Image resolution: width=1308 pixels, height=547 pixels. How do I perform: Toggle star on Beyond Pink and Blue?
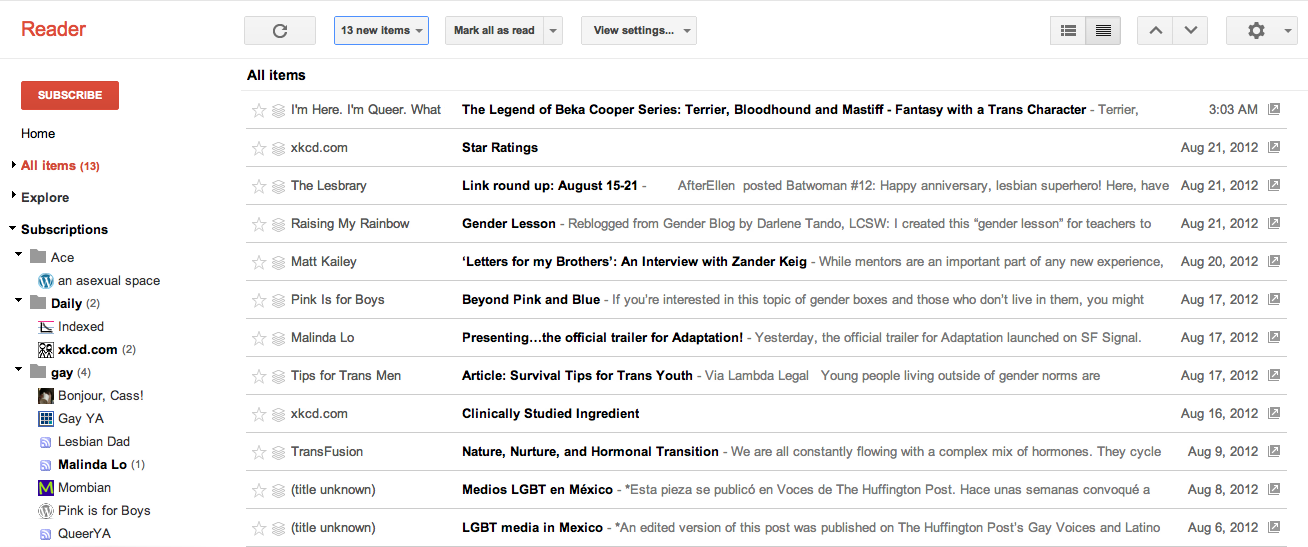coord(259,300)
